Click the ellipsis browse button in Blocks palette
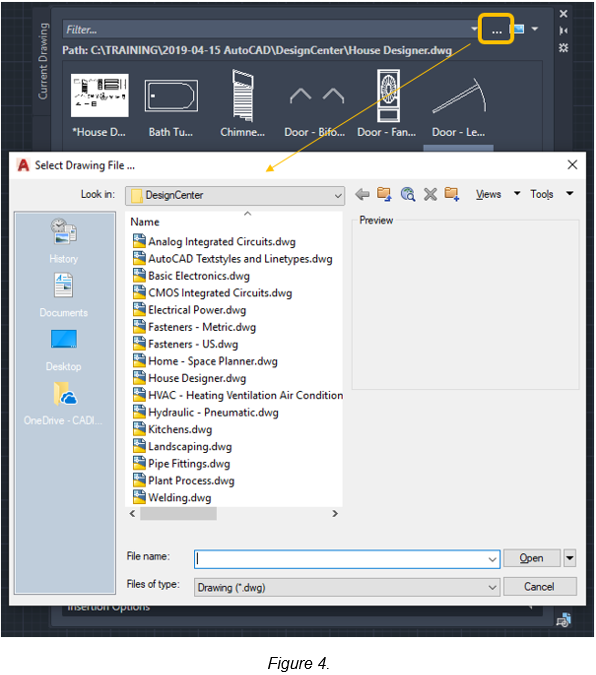This screenshot has height=675, width=596. coord(496,29)
